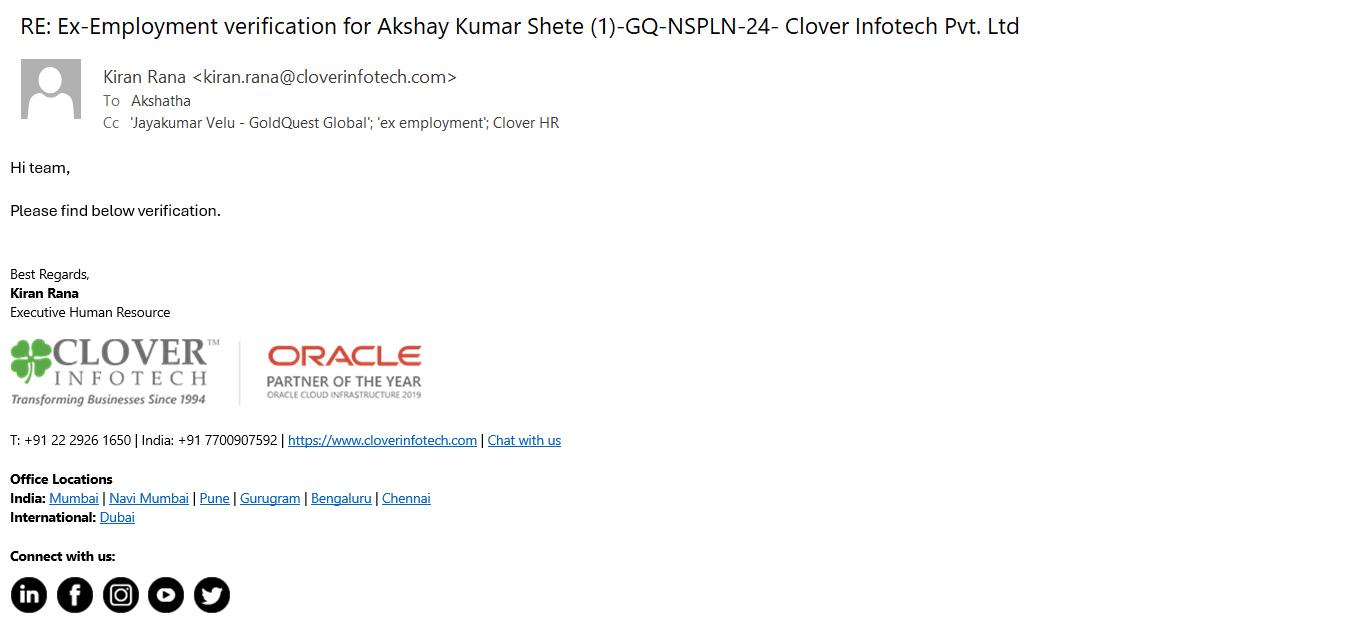Open the Navi Mumbai office link
Screen dimensions: 1365x637
pos(149,499)
